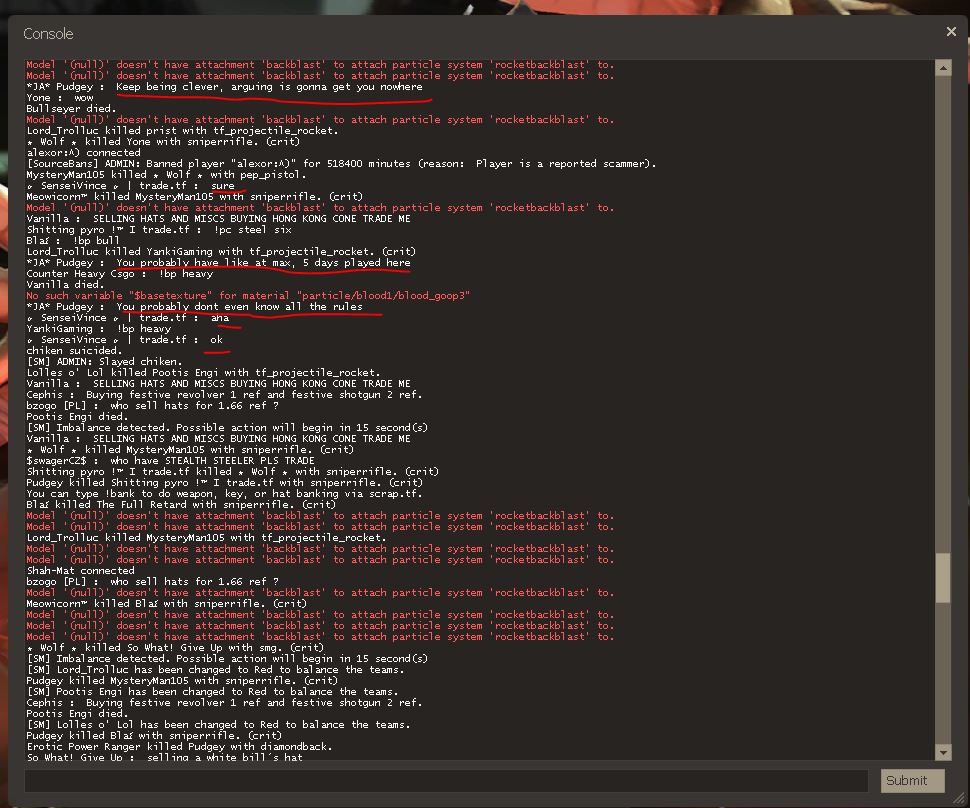Click the 'chiken suicided.' log line

click(74, 351)
